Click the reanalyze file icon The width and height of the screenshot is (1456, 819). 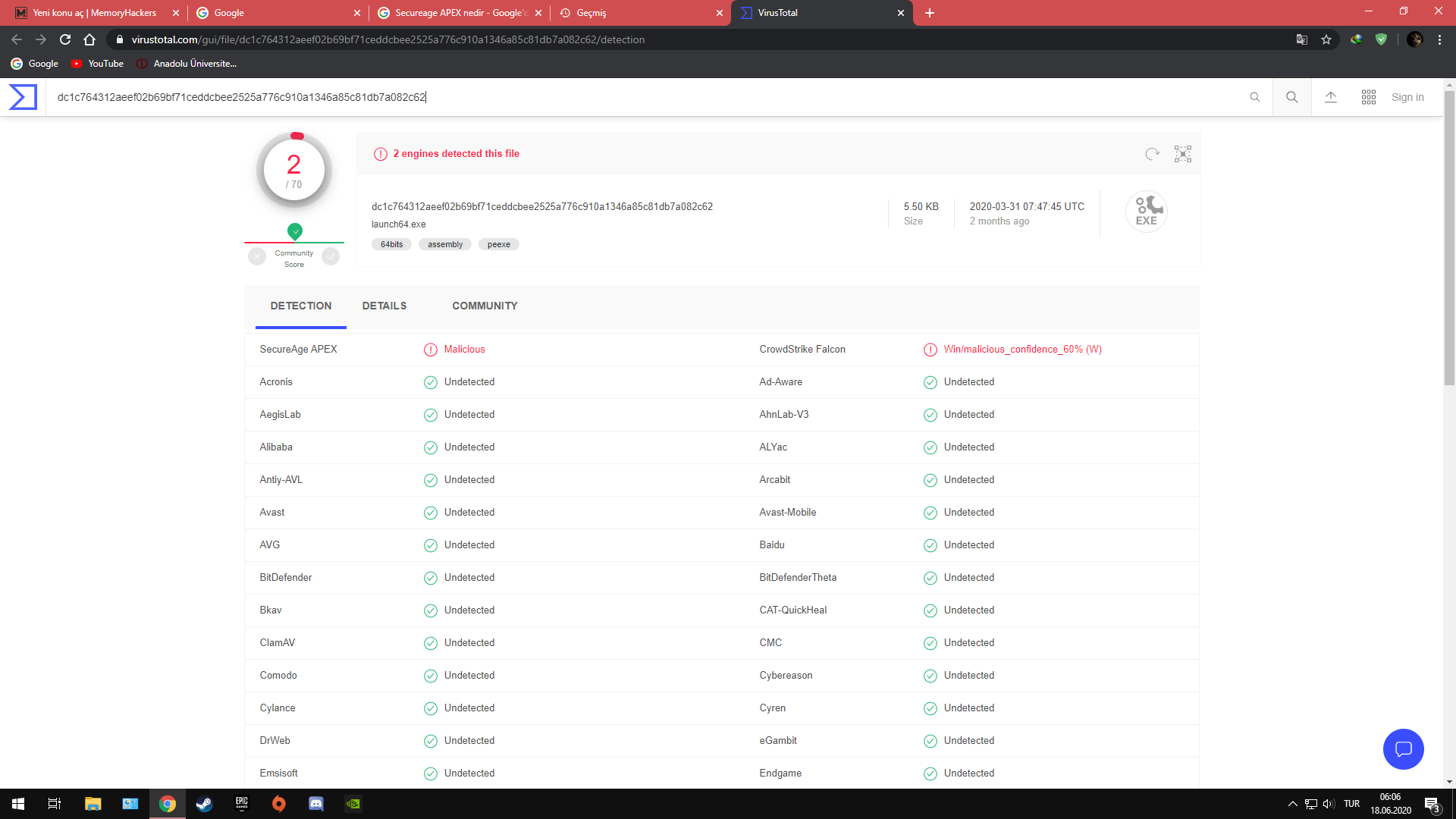coord(1153,154)
